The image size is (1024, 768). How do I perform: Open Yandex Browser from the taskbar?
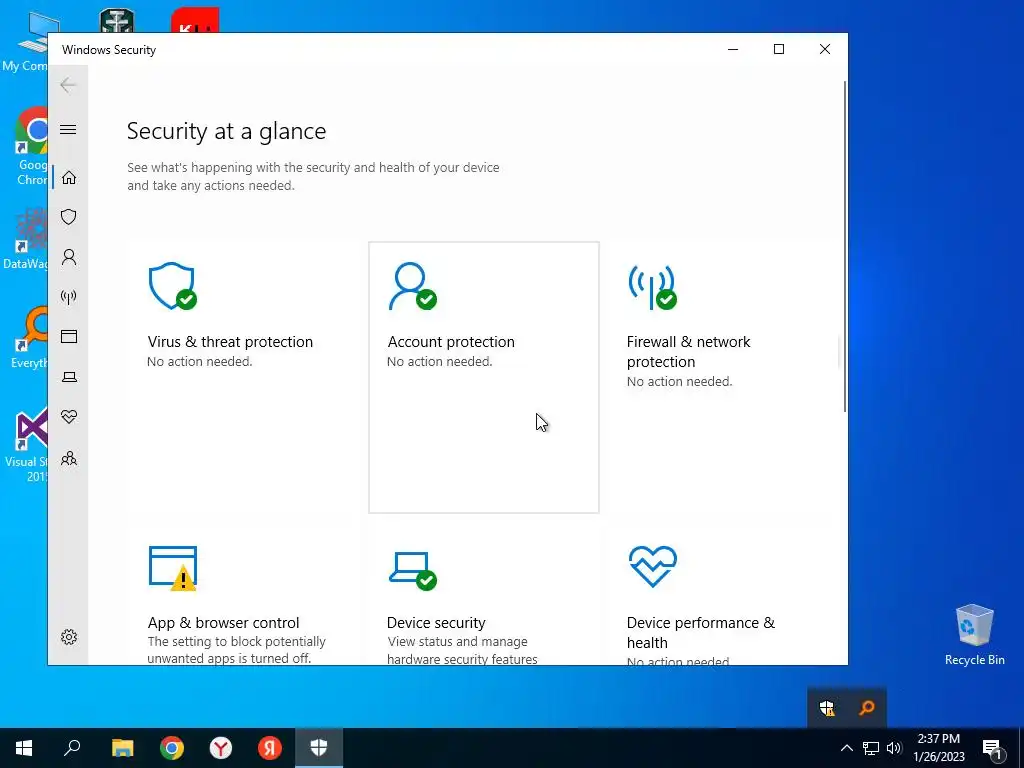(x=221, y=748)
